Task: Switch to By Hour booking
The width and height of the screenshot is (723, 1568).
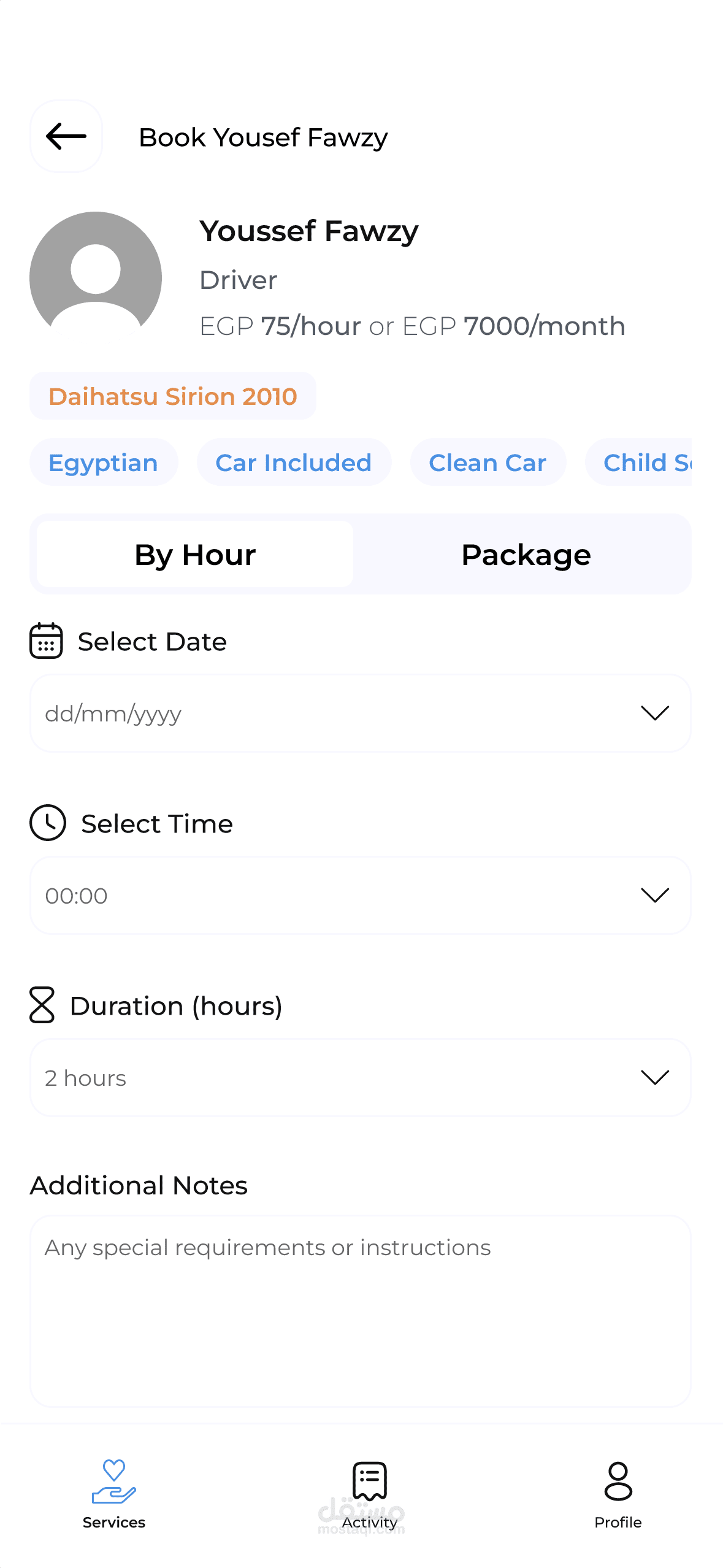Action: tap(195, 555)
